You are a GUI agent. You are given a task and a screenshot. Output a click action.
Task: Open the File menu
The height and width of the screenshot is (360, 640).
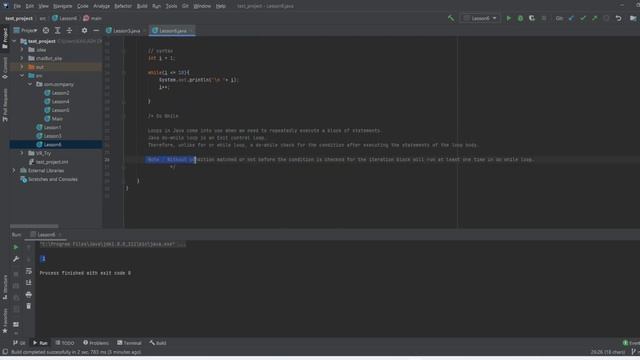tap(17, 6)
